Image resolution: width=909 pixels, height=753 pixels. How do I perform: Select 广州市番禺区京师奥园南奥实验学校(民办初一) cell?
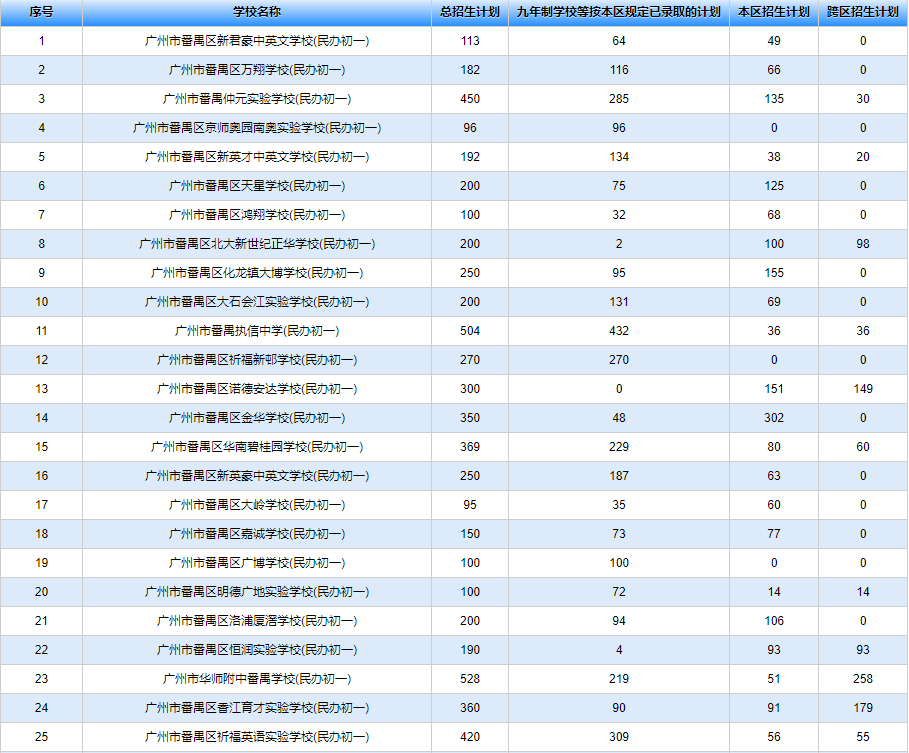(257, 128)
